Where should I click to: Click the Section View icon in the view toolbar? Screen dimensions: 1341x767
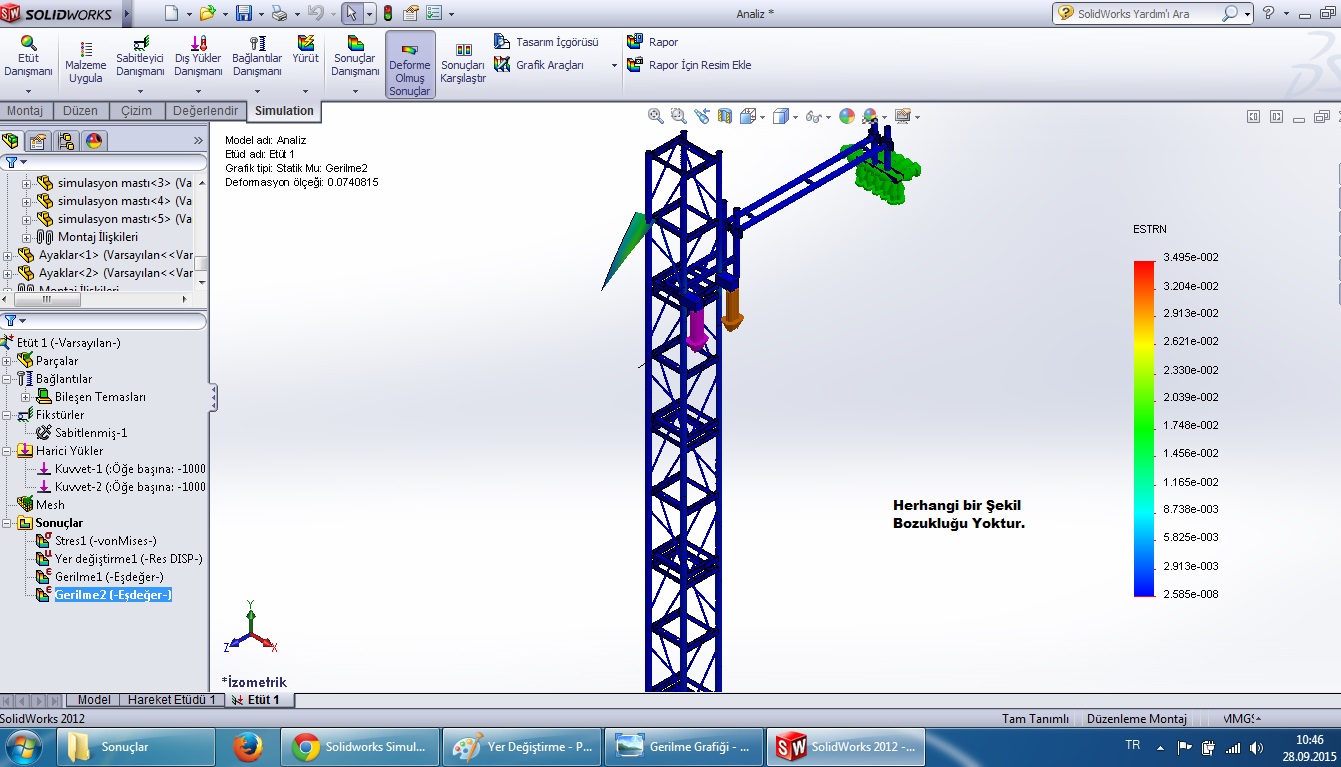[x=725, y=116]
